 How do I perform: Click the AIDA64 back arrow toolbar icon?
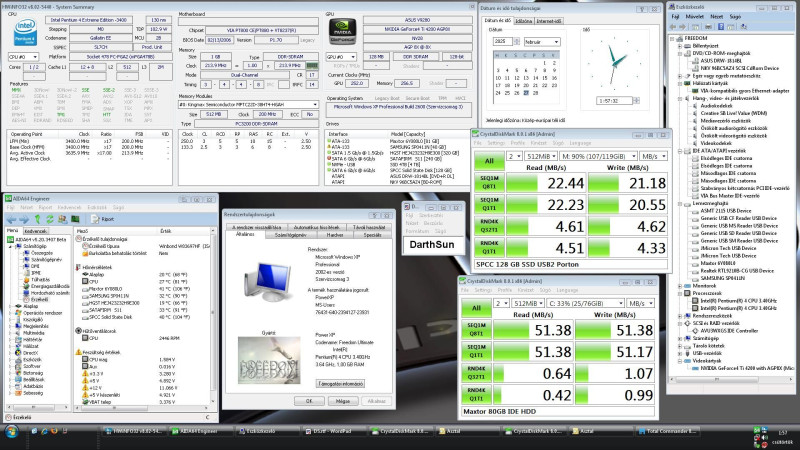coord(11,219)
